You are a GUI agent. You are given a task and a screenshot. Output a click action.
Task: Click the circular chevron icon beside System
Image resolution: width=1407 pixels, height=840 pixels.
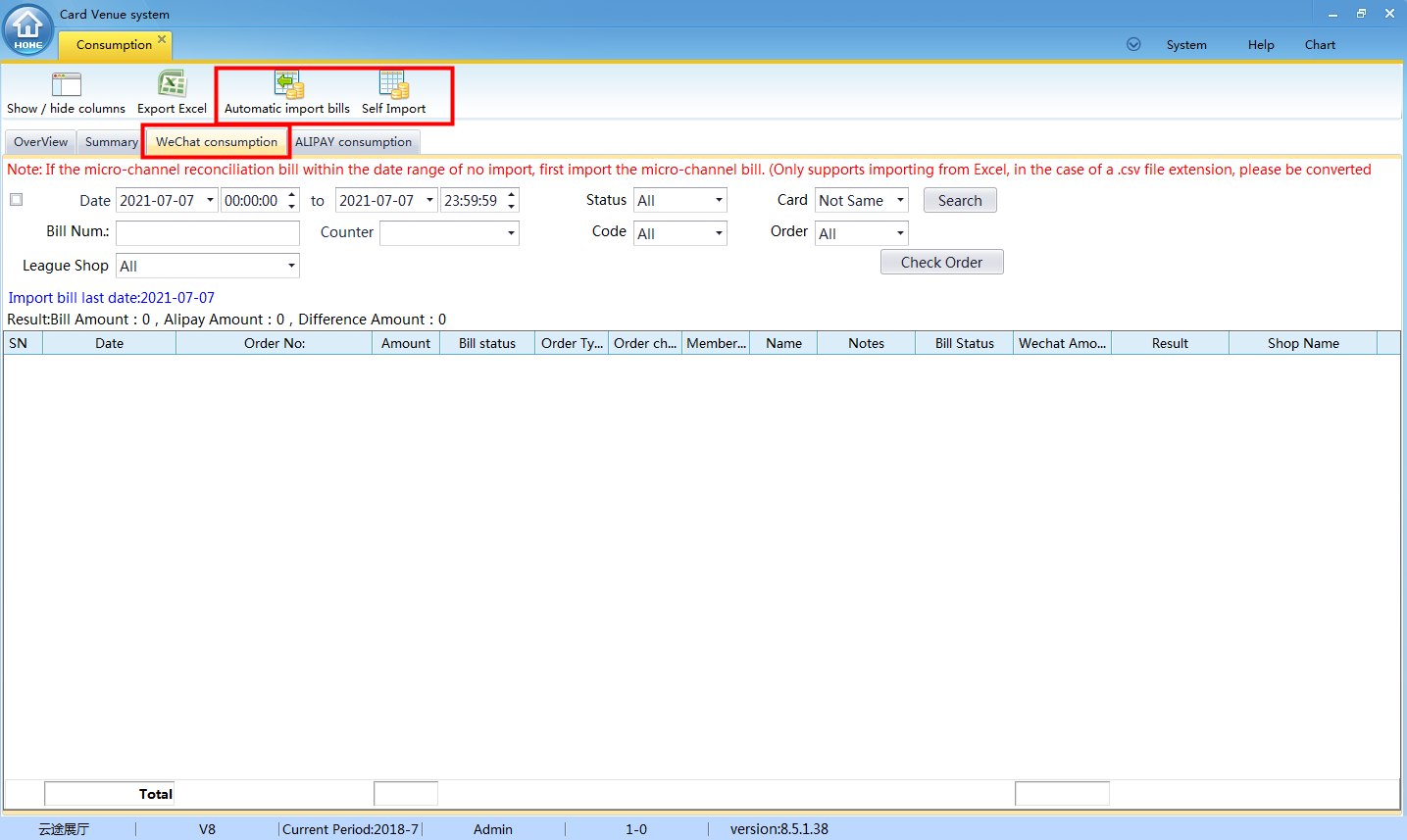1133,44
